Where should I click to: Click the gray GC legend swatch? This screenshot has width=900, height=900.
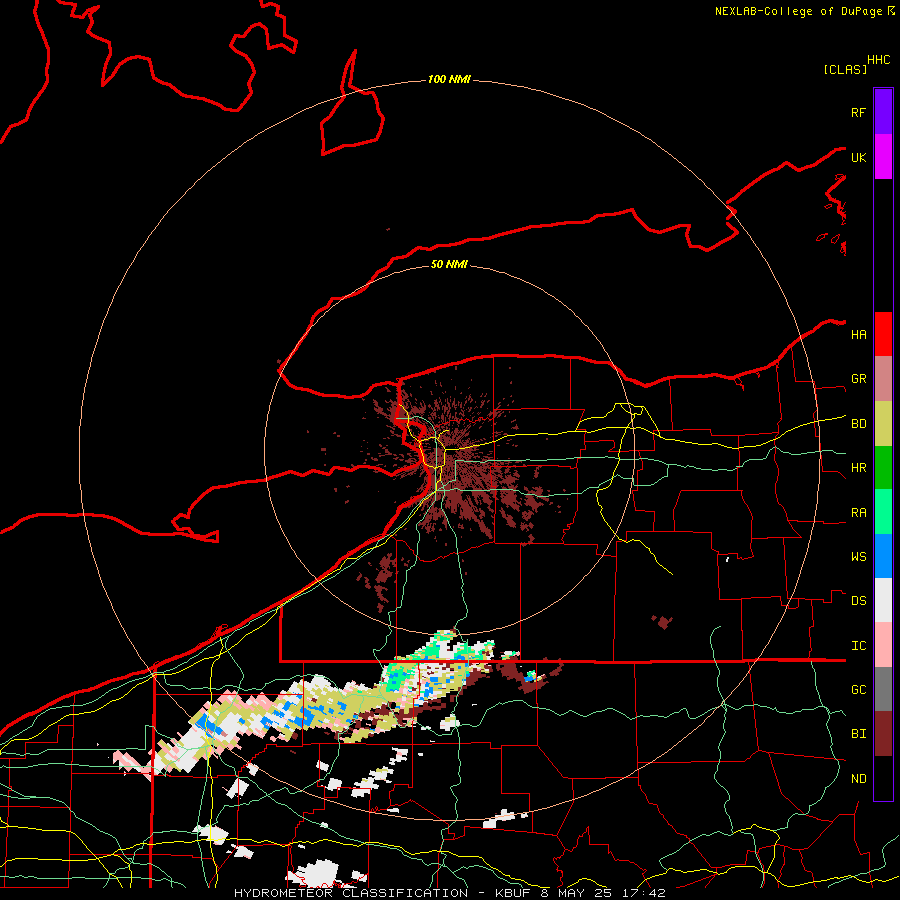[883, 689]
